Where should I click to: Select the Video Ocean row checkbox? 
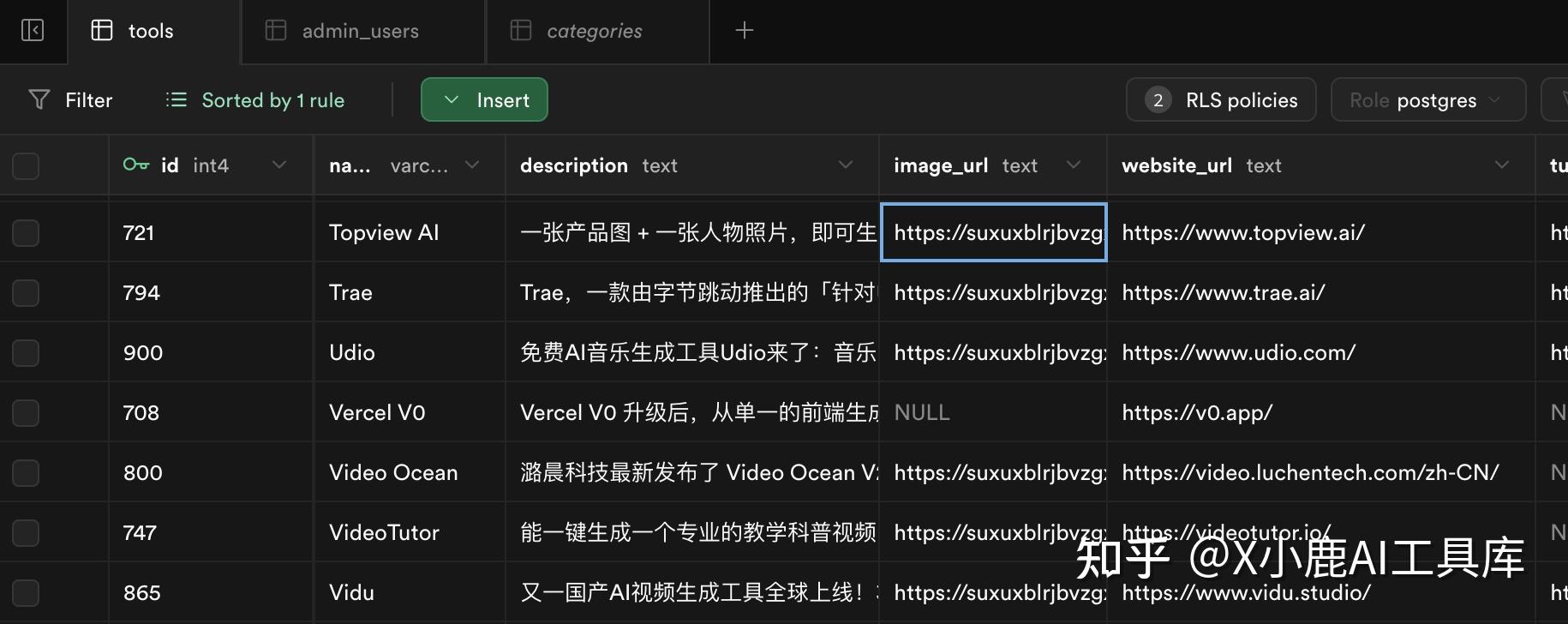click(x=26, y=472)
